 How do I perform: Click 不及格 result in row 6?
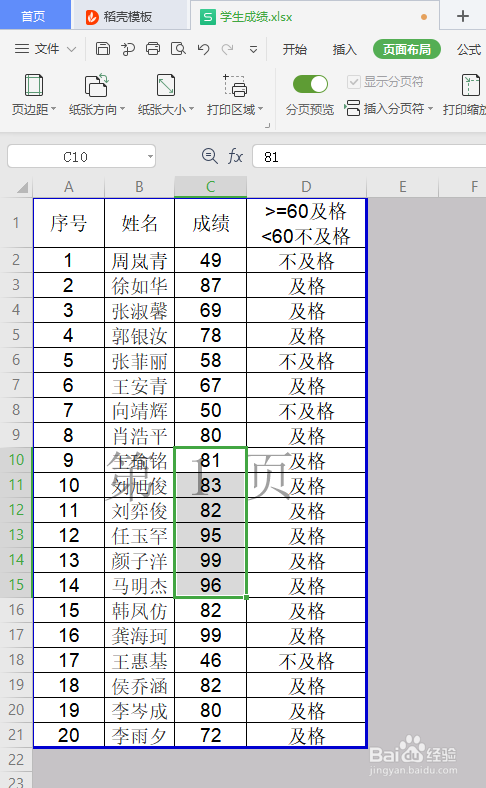[306, 360]
